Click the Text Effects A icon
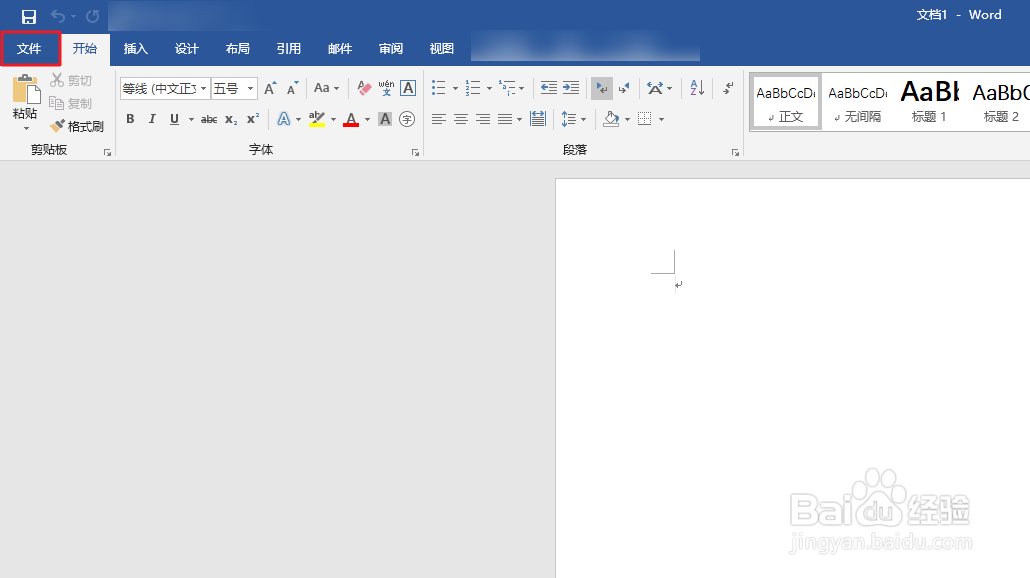1030x578 pixels. click(x=283, y=119)
